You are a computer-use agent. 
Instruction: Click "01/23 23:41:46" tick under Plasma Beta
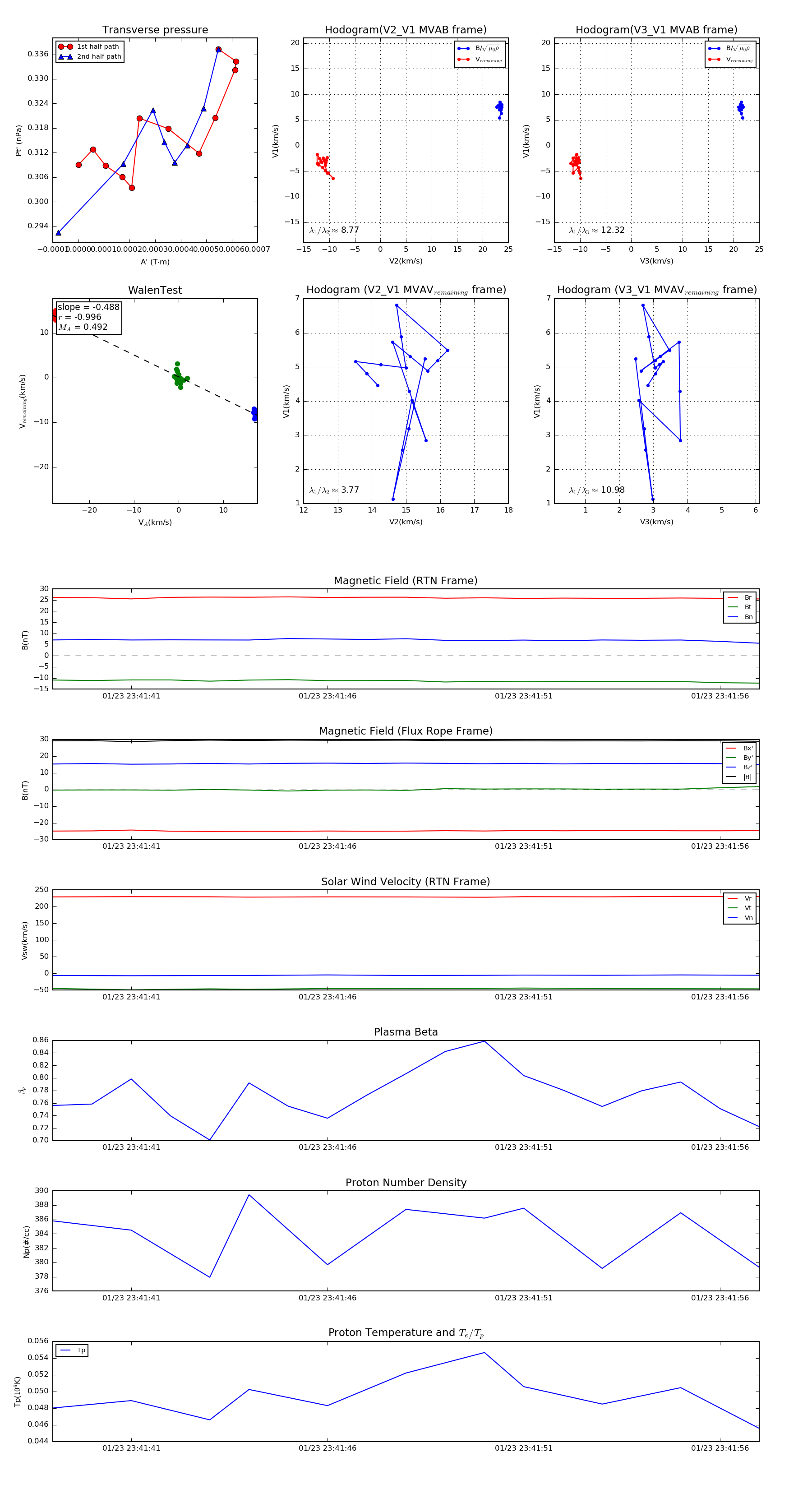[328, 1147]
